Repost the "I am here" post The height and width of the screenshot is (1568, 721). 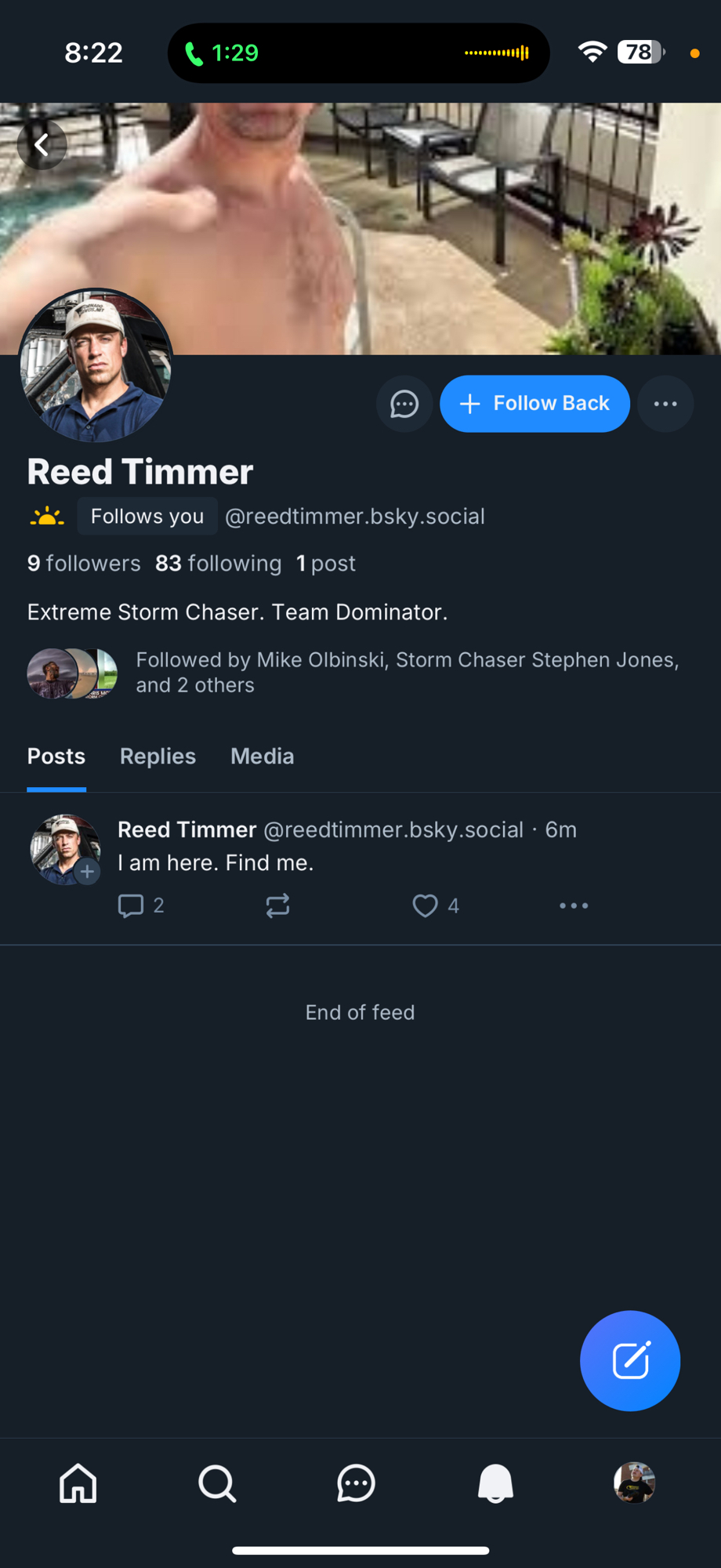[x=277, y=906]
